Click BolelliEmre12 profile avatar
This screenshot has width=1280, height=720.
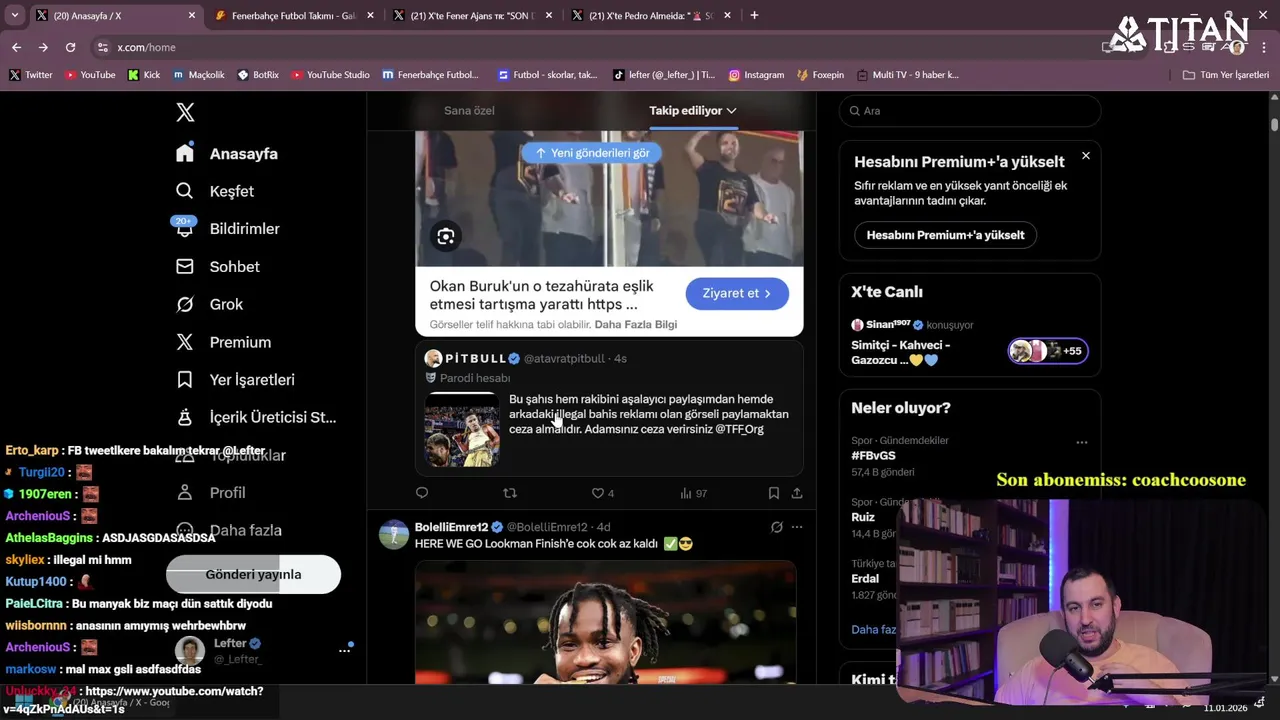coord(394,534)
